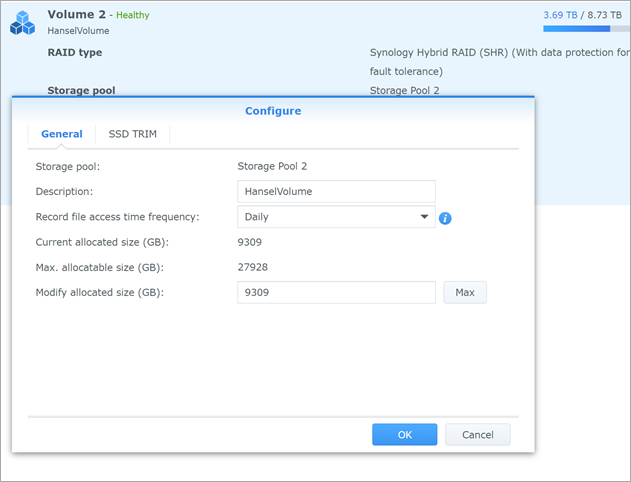Confirm changes with the OK button
The width and height of the screenshot is (631, 482).
(404, 435)
